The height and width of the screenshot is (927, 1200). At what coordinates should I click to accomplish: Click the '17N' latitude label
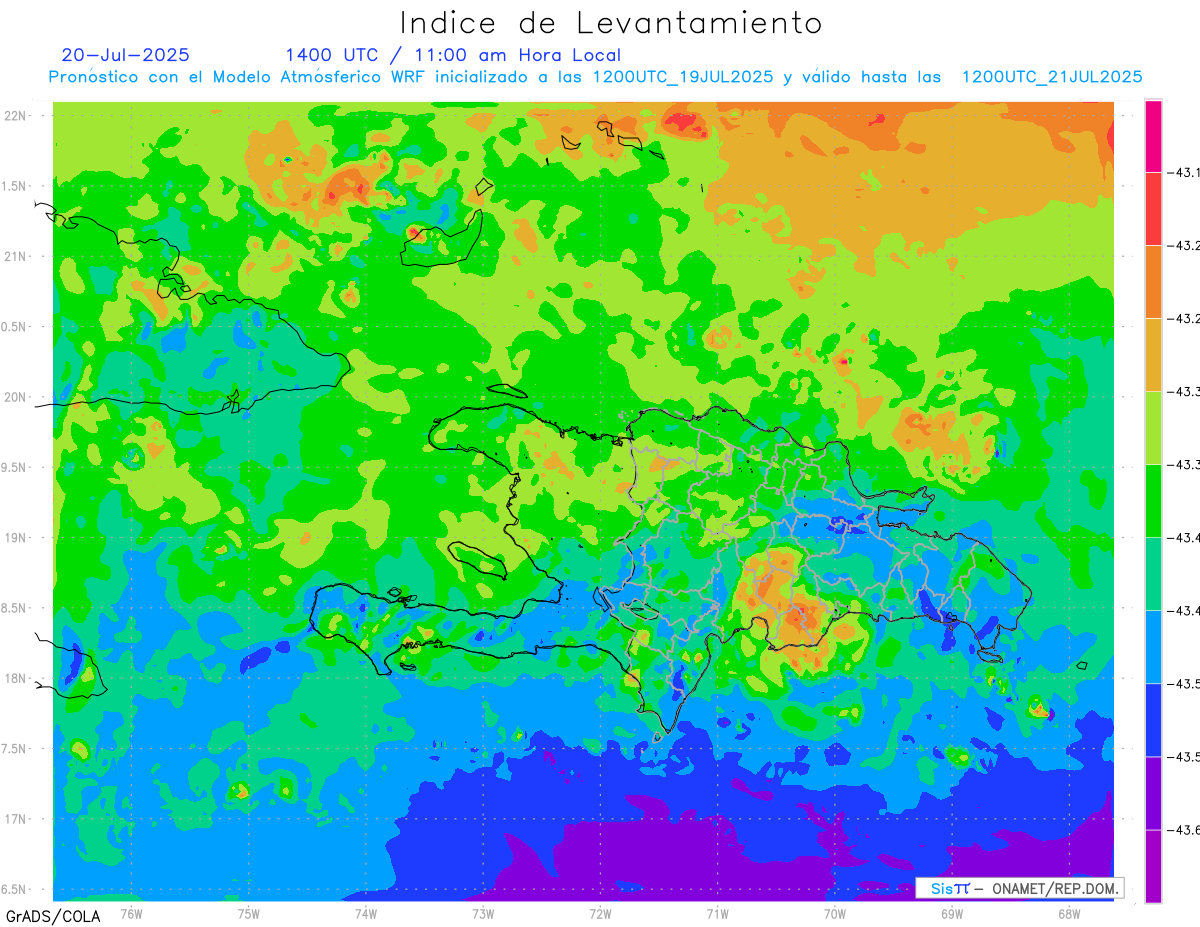(x=16, y=819)
